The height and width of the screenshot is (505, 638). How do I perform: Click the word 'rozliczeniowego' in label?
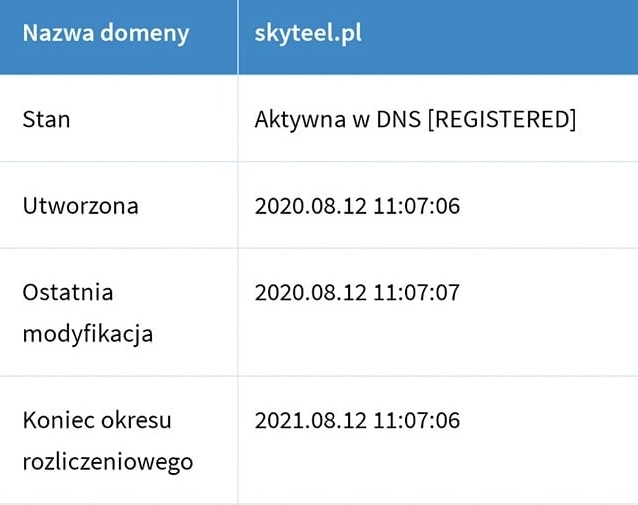108,463
